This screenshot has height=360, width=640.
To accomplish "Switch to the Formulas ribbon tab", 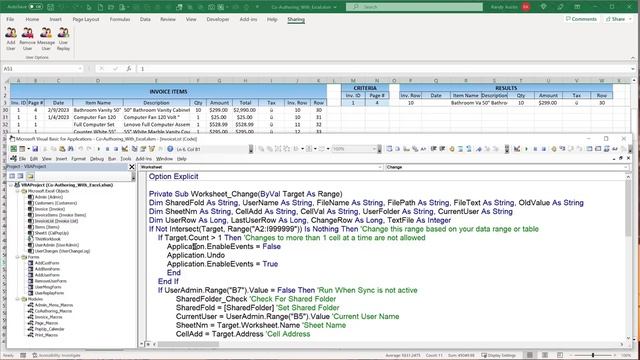I will (x=120, y=19).
